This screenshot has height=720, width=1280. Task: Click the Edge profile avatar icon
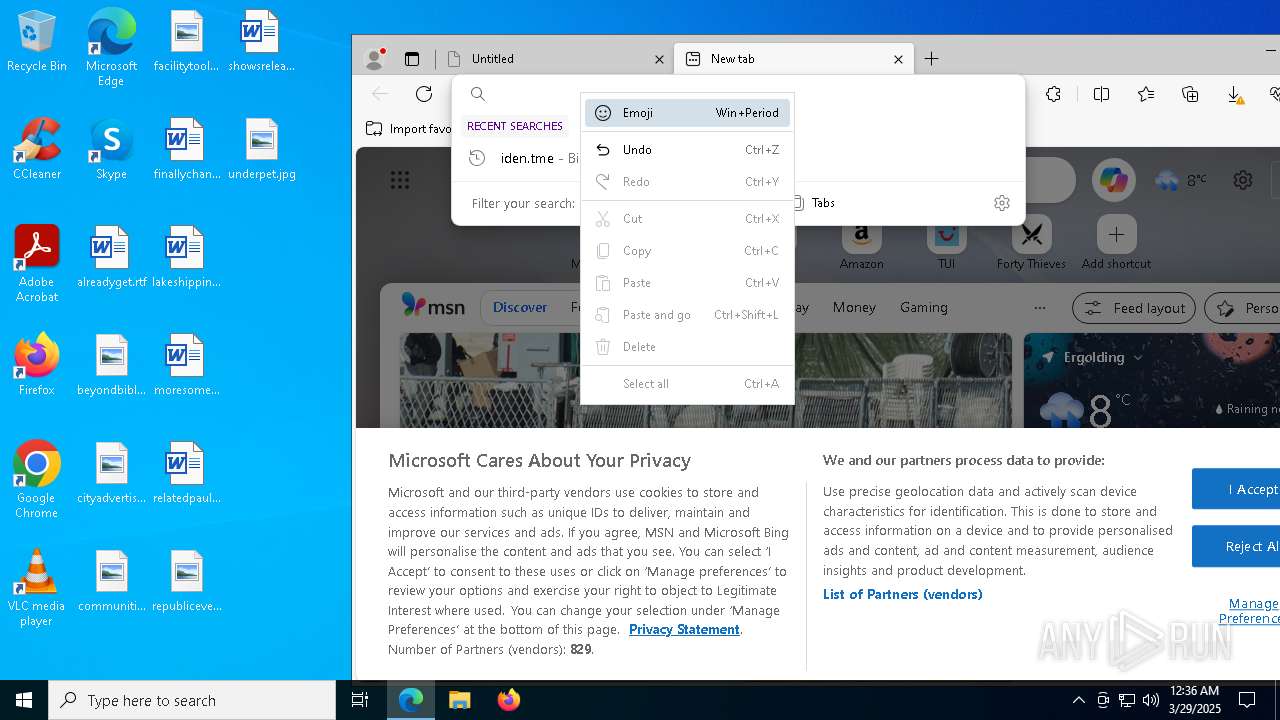(375, 59)
